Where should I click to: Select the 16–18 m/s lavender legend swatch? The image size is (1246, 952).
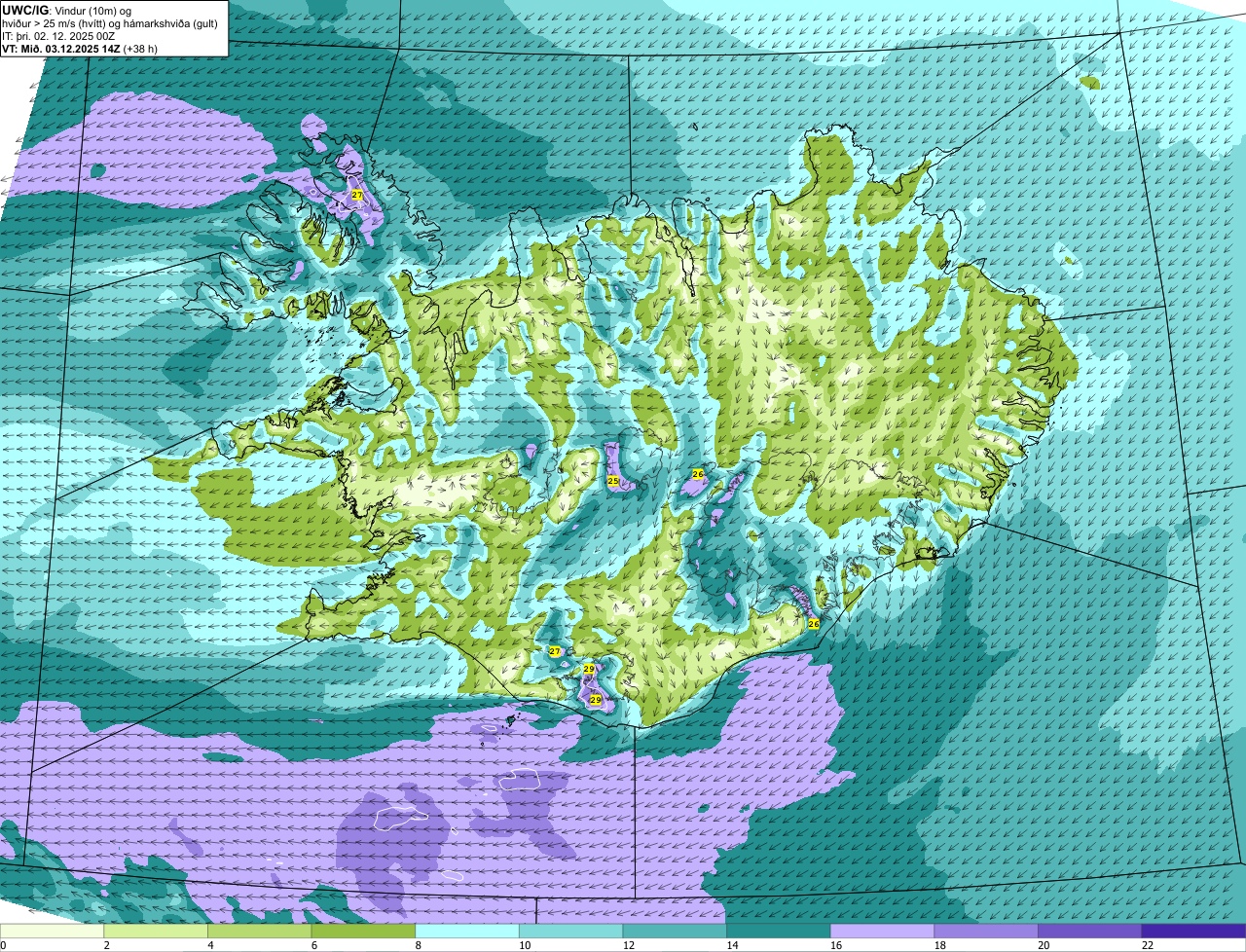883,931
